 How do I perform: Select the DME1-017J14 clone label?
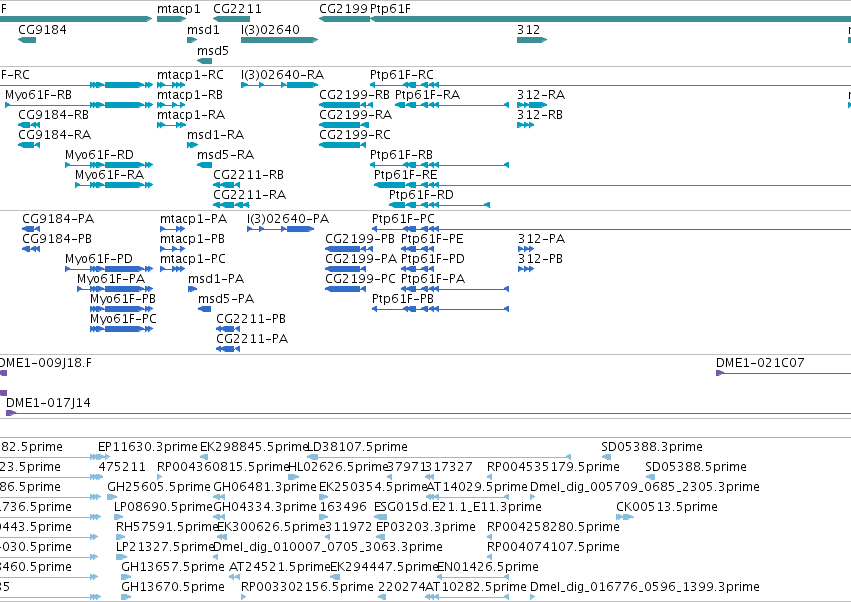click(48, 403)
